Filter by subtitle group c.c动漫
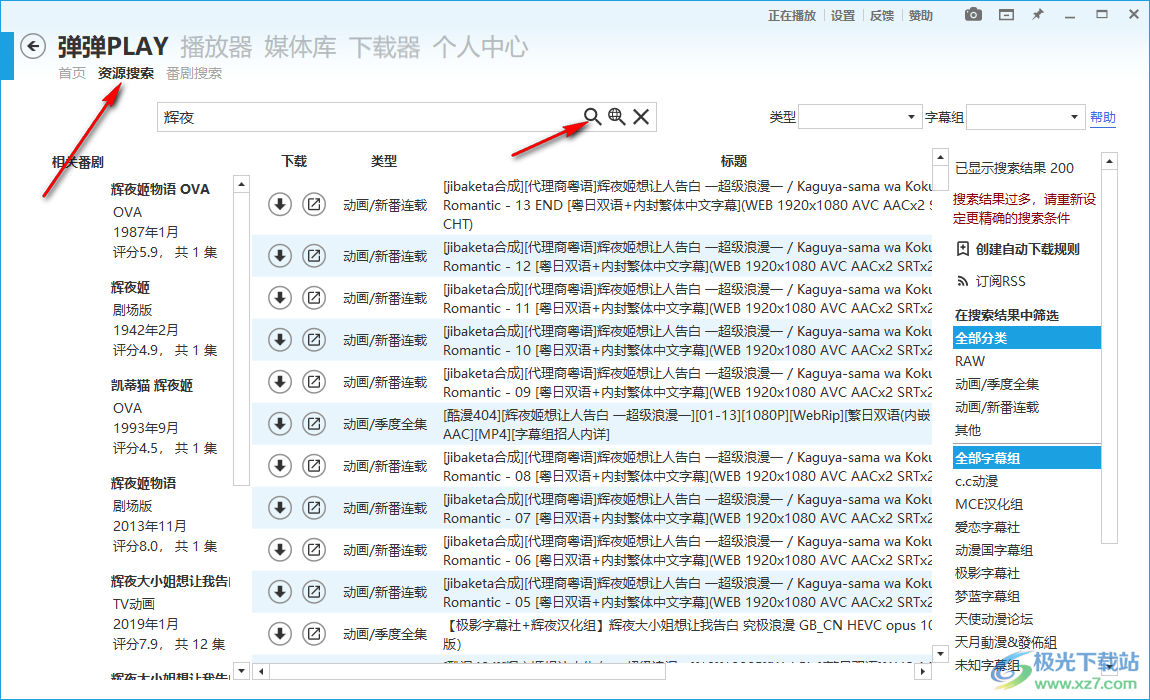The image size is (1150, 700). [1027, 481]
